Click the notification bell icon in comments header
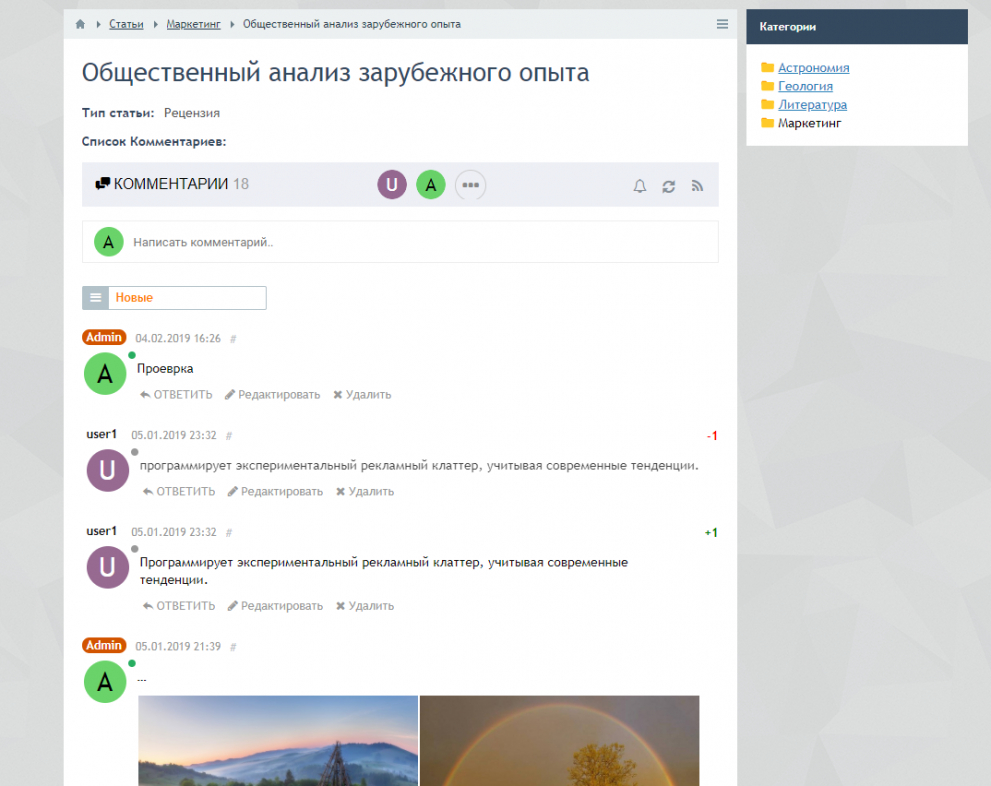Image resolution: width=991 pixels, height=786 pixels. (640, 186)
